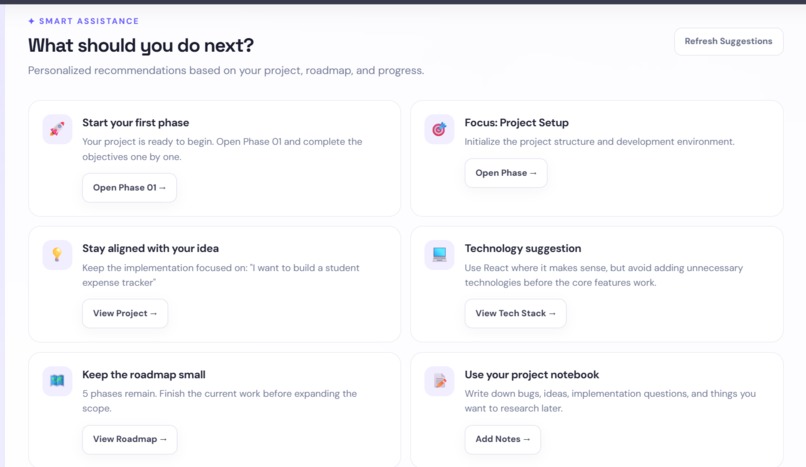Click the student expense tracker description text
The width and height of the screenshot is (806, 467).
point(221,275)
